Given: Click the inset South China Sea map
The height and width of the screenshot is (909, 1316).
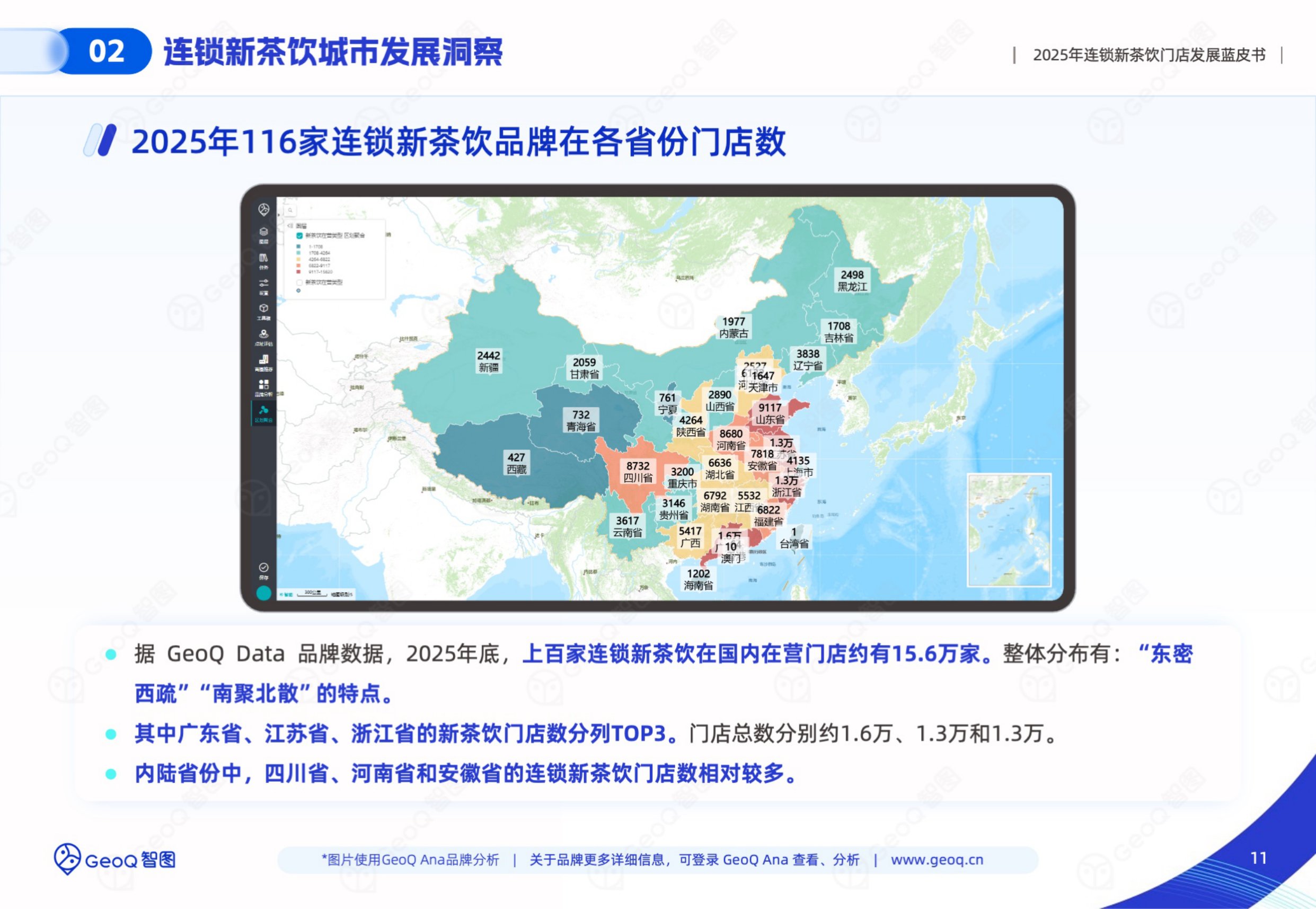Looking at the screenshot, I should [x=1009, y=529].
